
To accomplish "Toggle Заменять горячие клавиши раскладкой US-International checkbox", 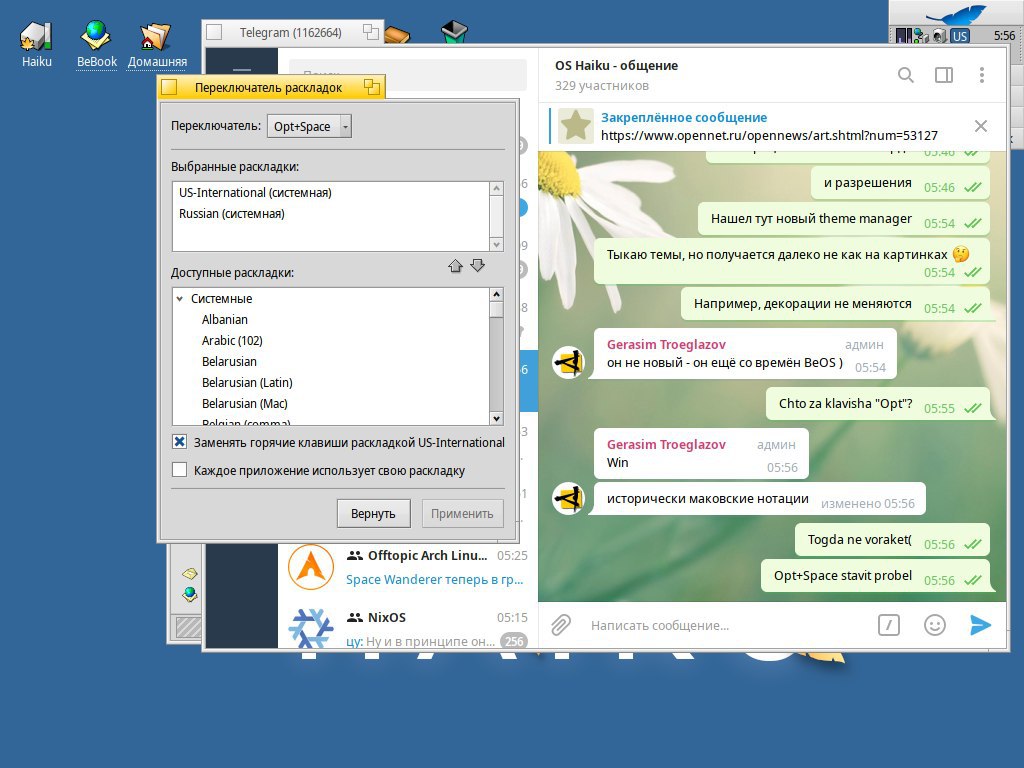I will click(180, 441).
